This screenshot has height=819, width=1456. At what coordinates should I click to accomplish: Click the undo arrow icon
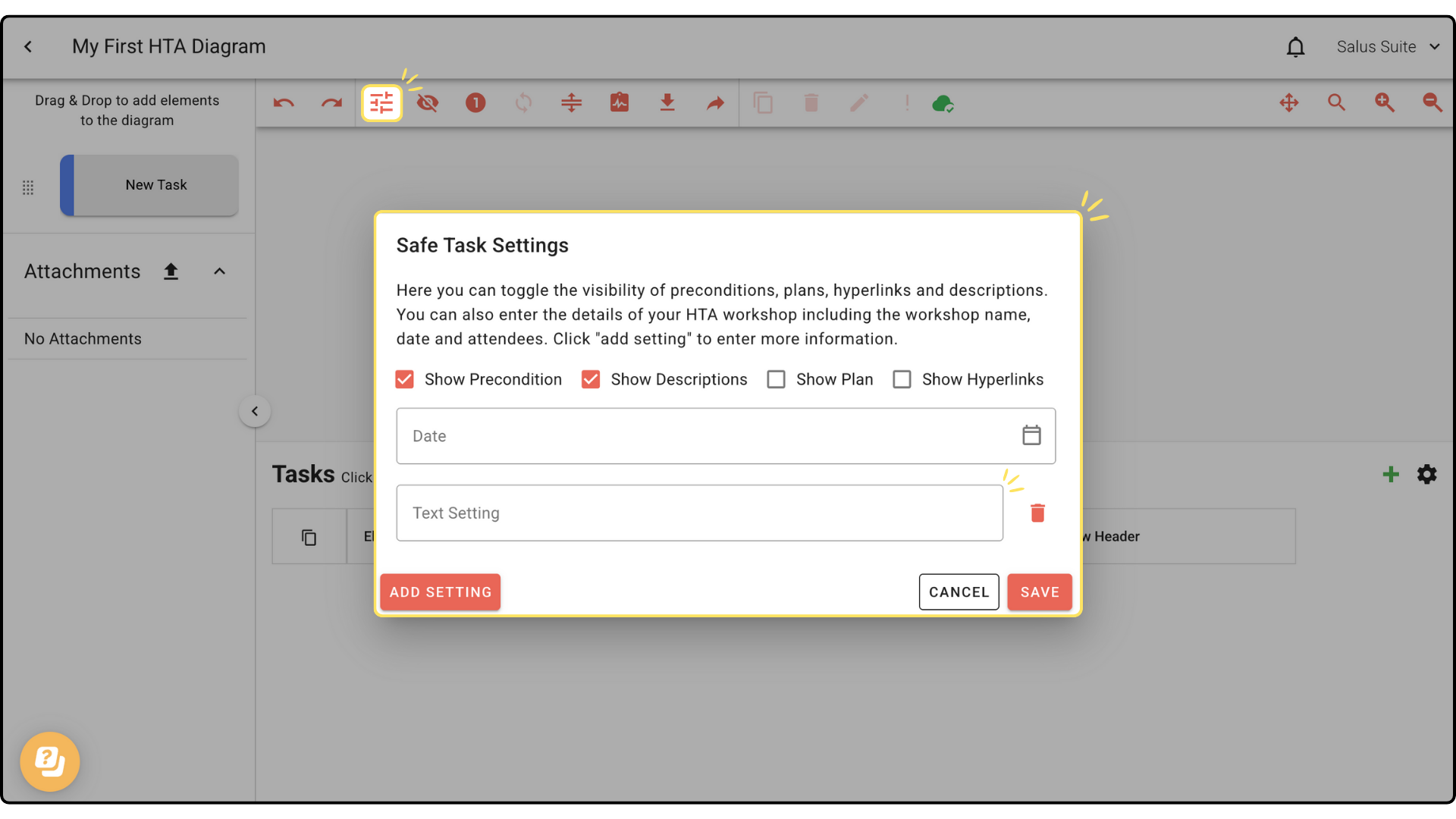(x=284, y=103)
